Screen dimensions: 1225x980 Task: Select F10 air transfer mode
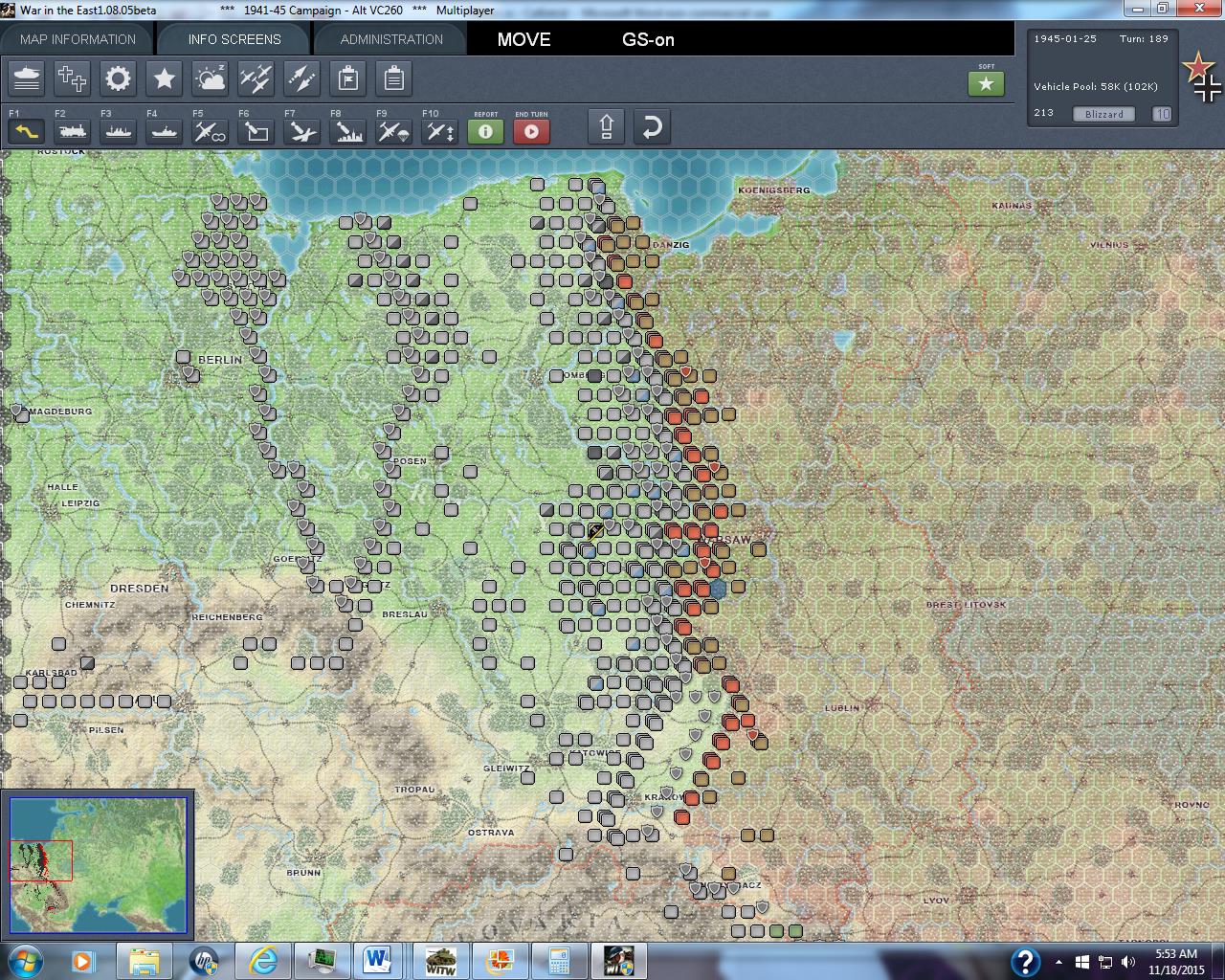[x=439, y=130]
